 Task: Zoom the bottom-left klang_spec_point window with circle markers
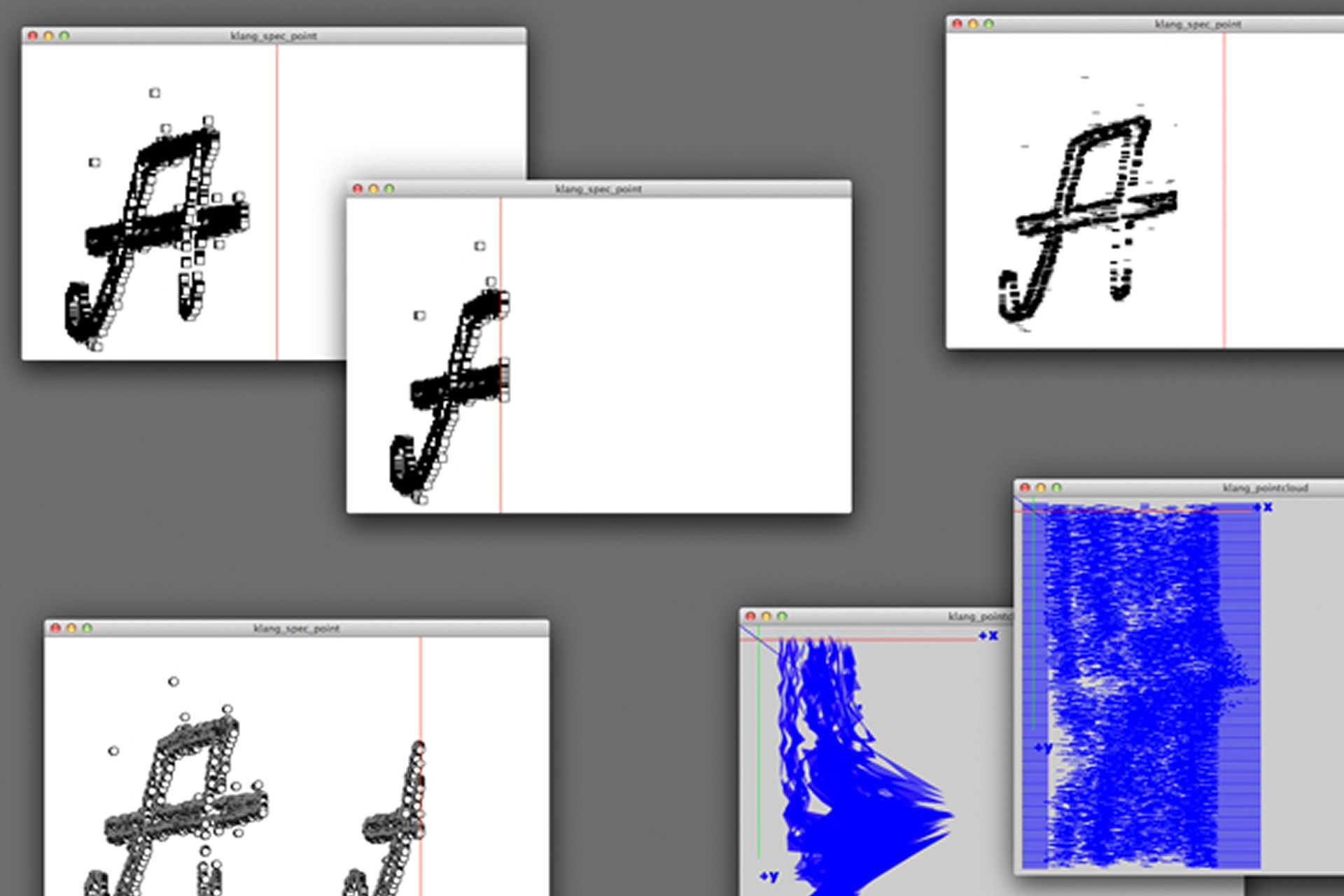(87, 629)
